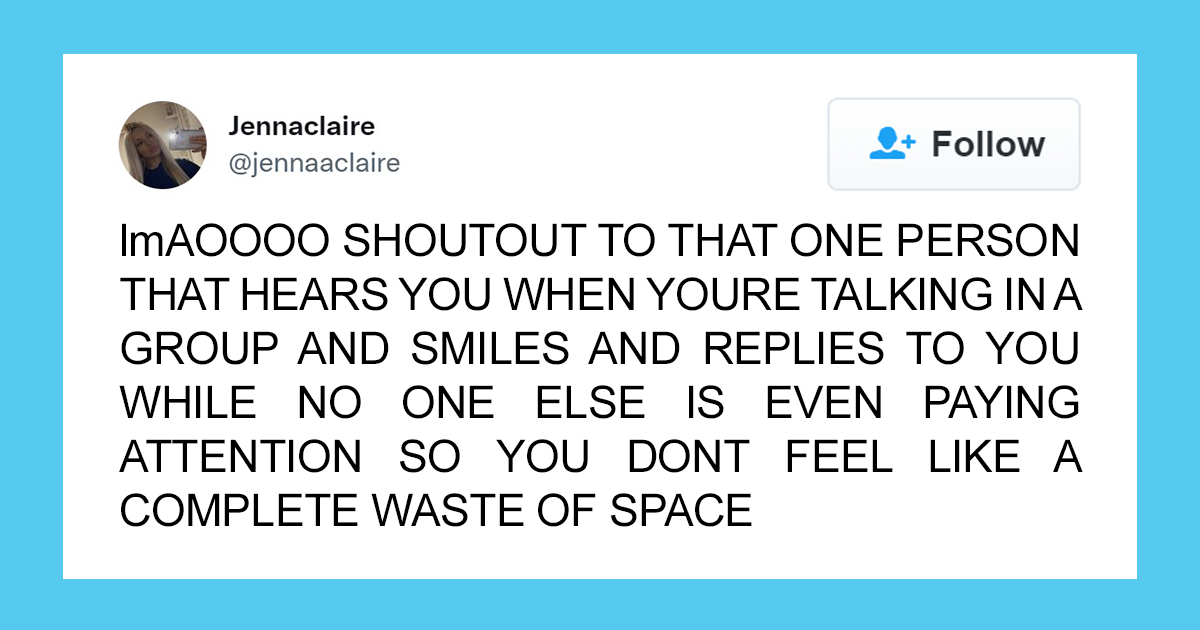Visit the @jennaaclaire handle link

[314, 163]
